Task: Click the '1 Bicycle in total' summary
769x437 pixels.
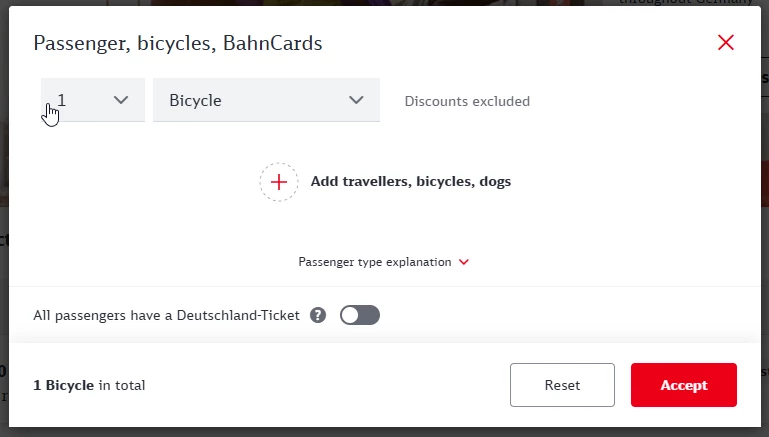Action: [89, 385]
